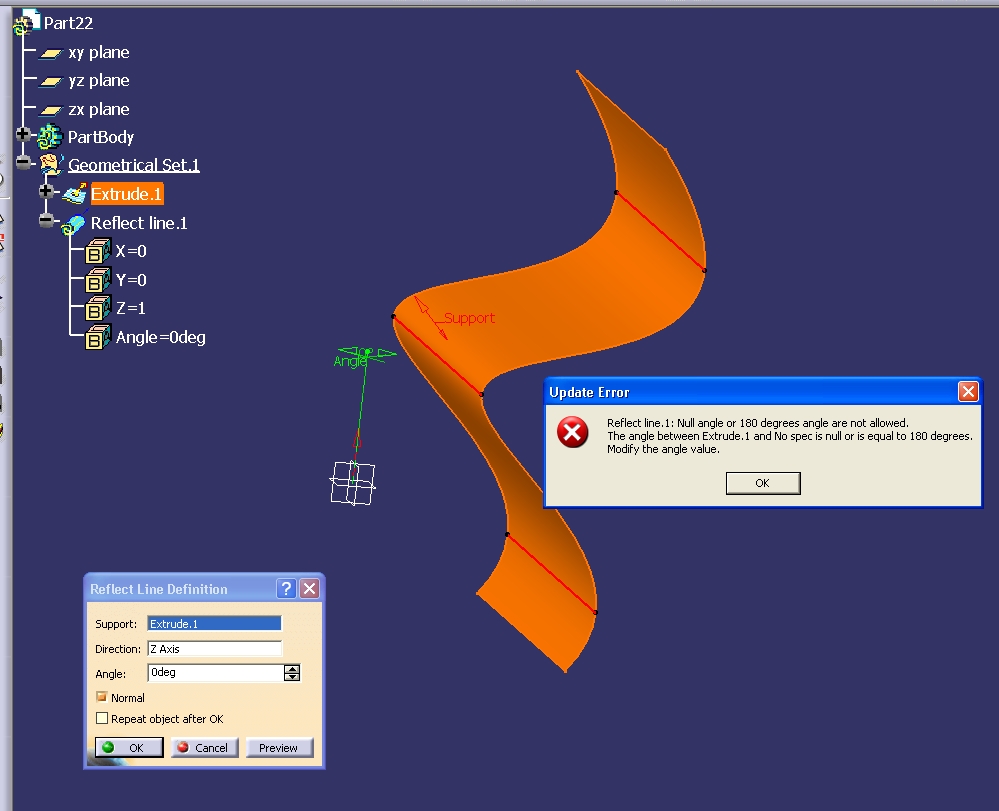The height and width of the screenshot is (811, 999).
Task: Click the Y=0 parameter icon
Action: (x=97, y=280)
